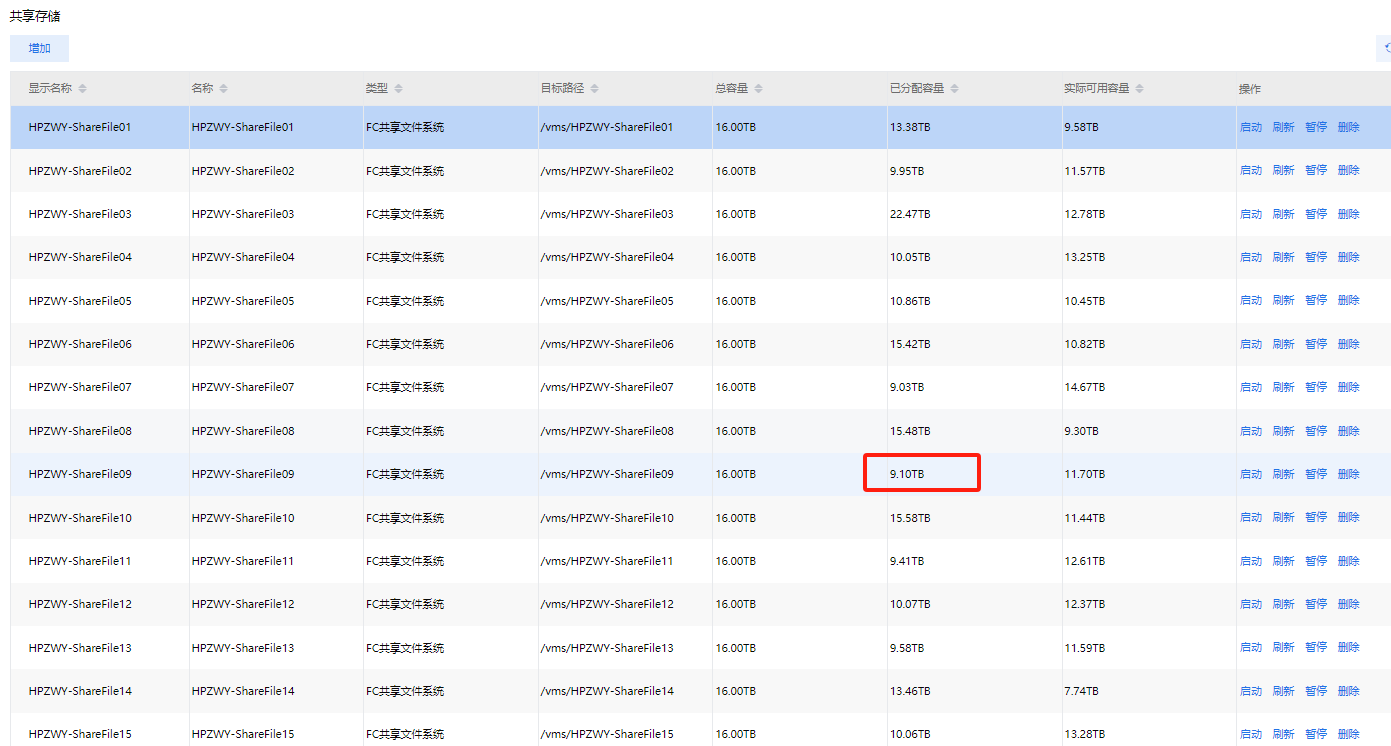
Task: Select target path /vms/HPZWY-ShareFile02
Action: coord(607,171)
